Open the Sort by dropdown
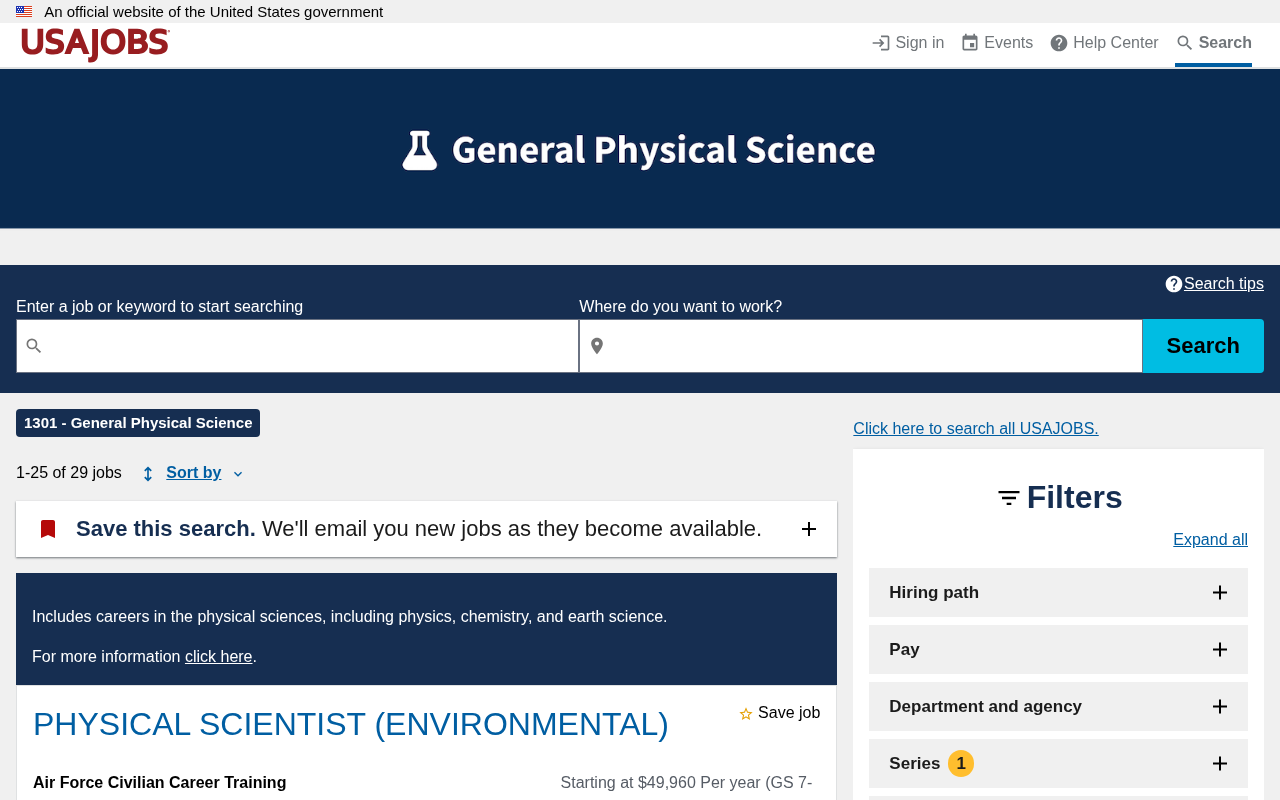This screenshot has width=1280, height=800. click(x=194, y=473)
